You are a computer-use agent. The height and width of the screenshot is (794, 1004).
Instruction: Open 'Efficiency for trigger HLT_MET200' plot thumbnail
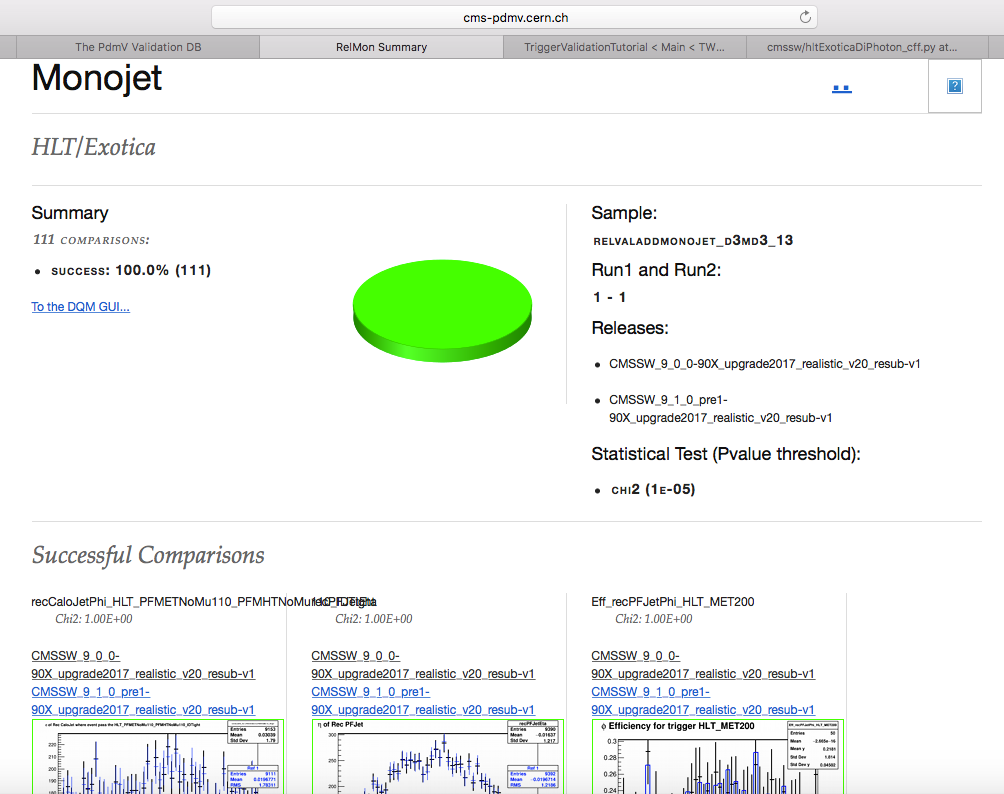coord(718,757)
